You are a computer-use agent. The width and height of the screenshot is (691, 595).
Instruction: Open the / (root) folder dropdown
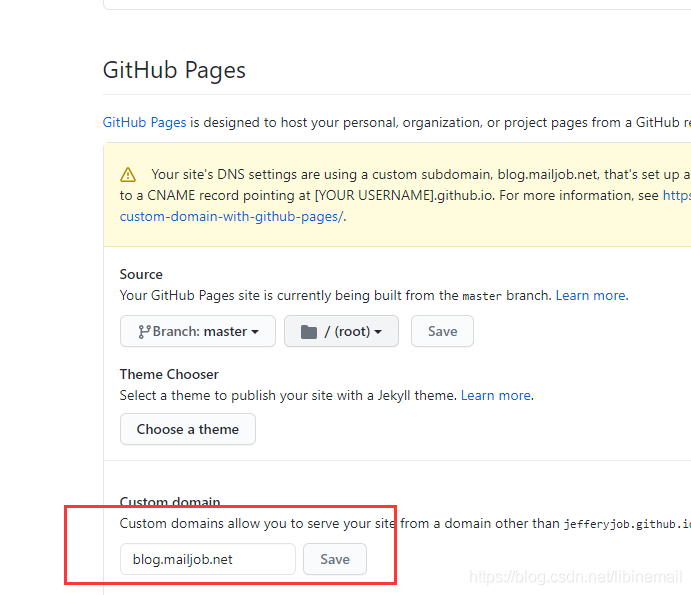[x=341, y=331]
